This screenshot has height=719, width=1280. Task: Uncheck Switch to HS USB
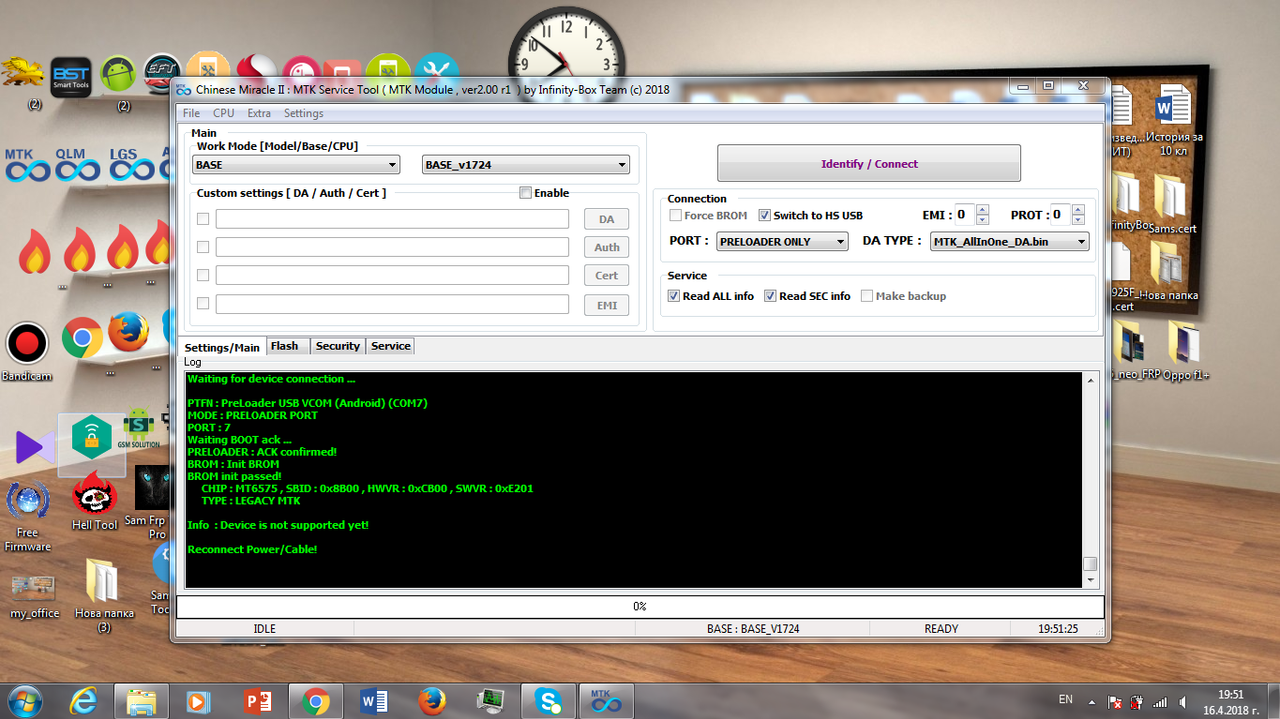point(765,215)
